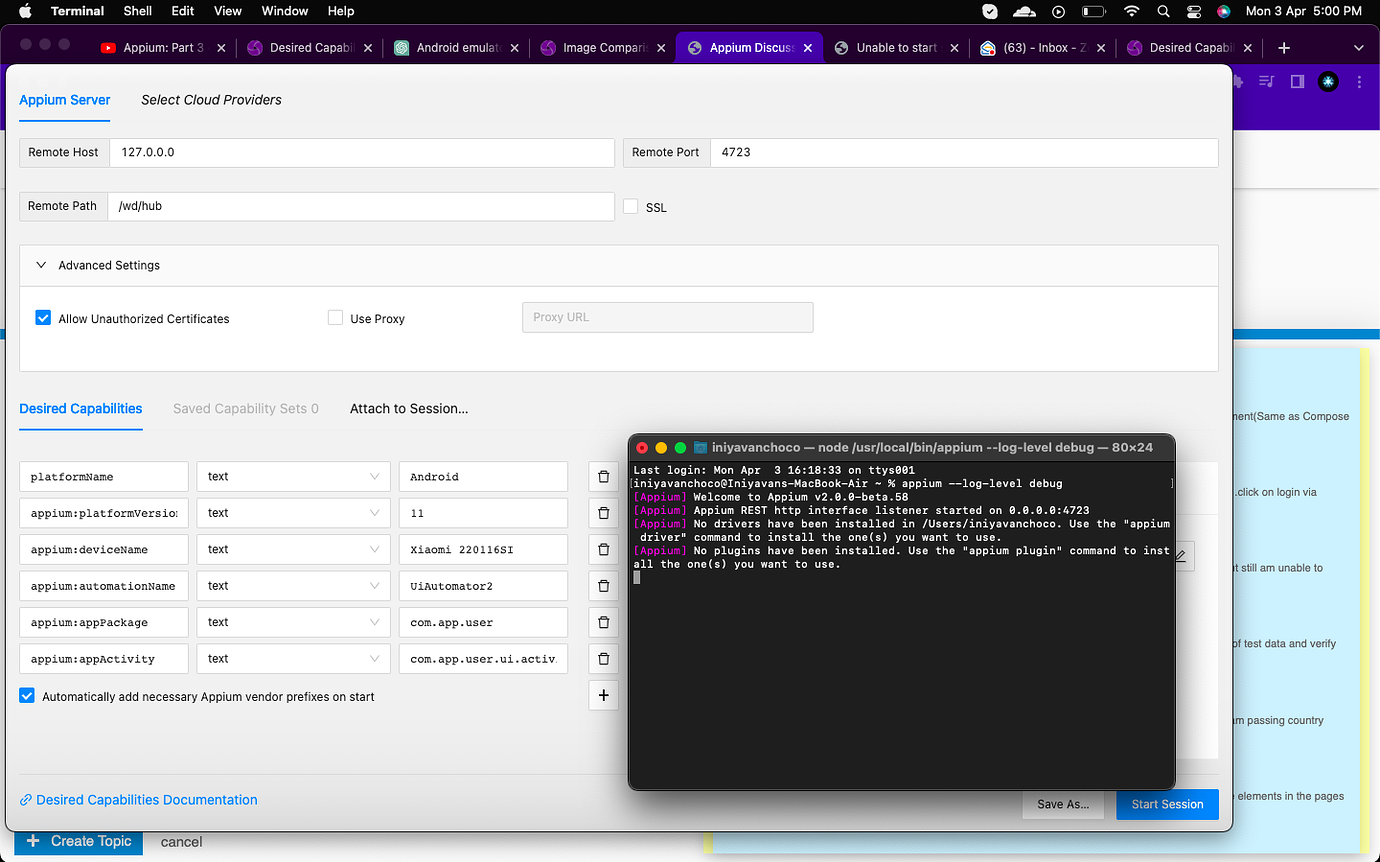
Task: Click trash icon for appium:deviceName row
Action: tap(603, 550)
